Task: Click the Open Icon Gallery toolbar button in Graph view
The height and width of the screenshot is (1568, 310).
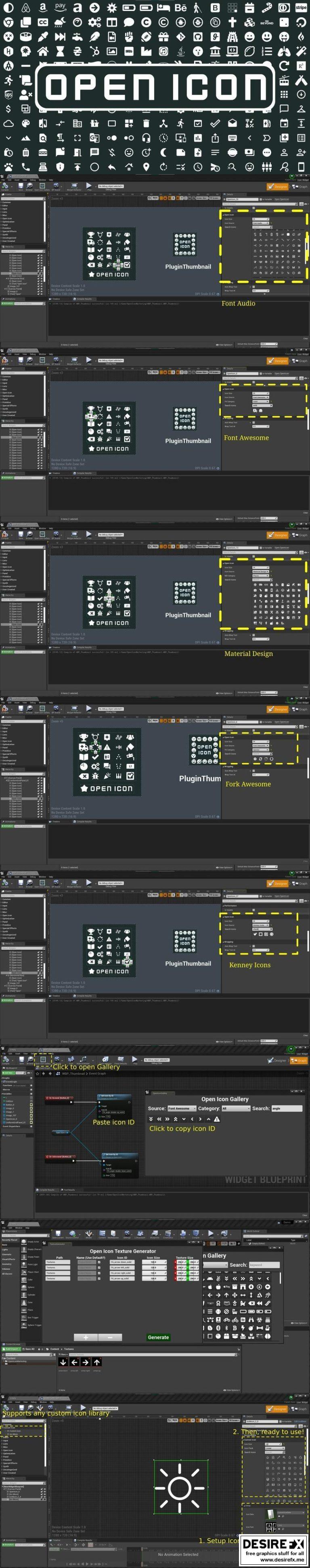Action: point(43,1060)
